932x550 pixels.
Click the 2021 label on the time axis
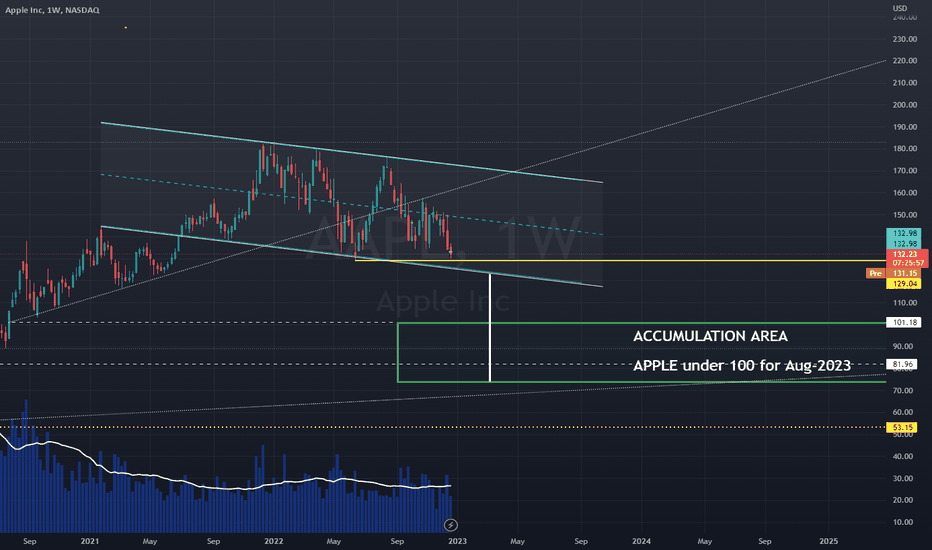[90, 541]
